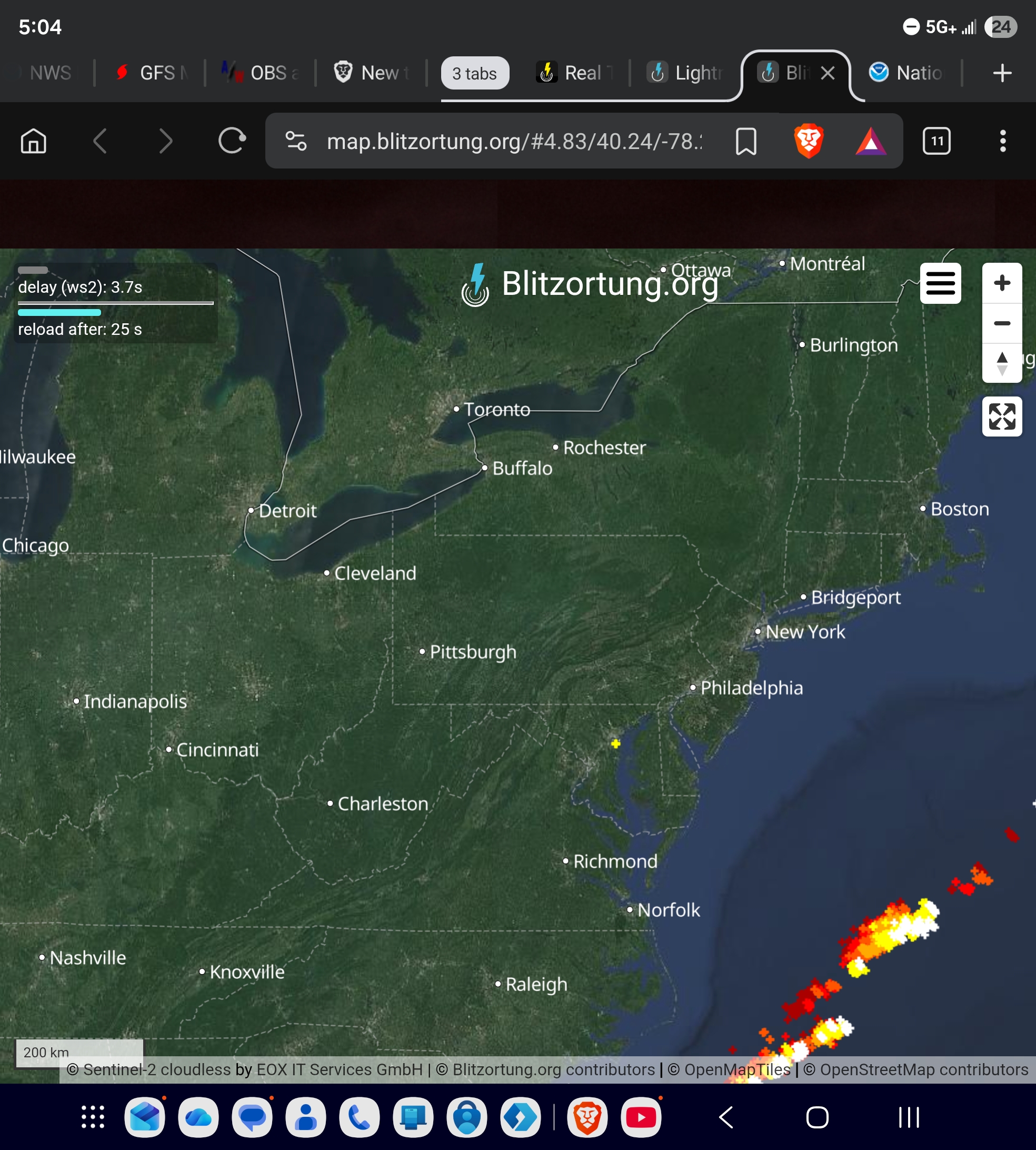The height and width of the screenshot is (1150, 1036).
Task: Switch to the GFS tab
Action: tap(151, 73)
